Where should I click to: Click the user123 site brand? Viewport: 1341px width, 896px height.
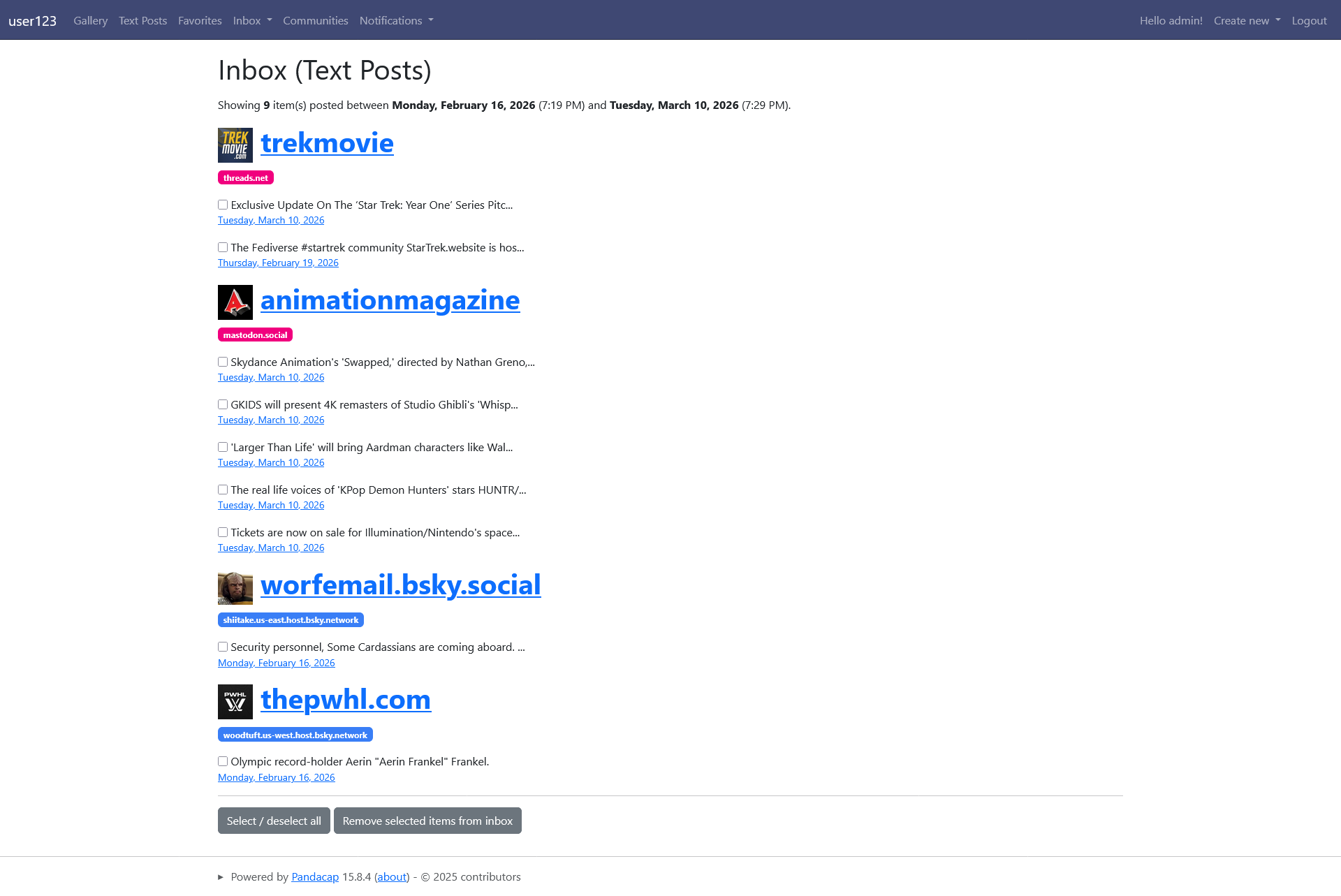click(32, 20)
